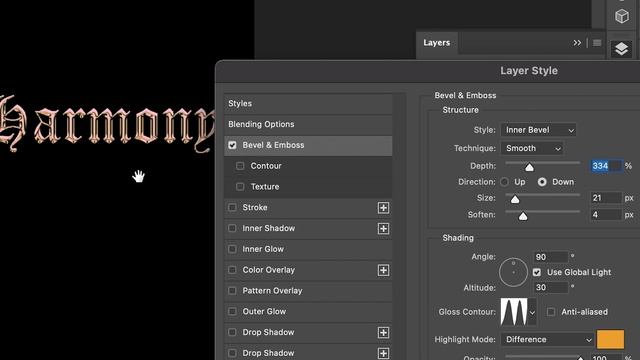
Task: Open the Color Overlay settings
Action: coord(308,270)
